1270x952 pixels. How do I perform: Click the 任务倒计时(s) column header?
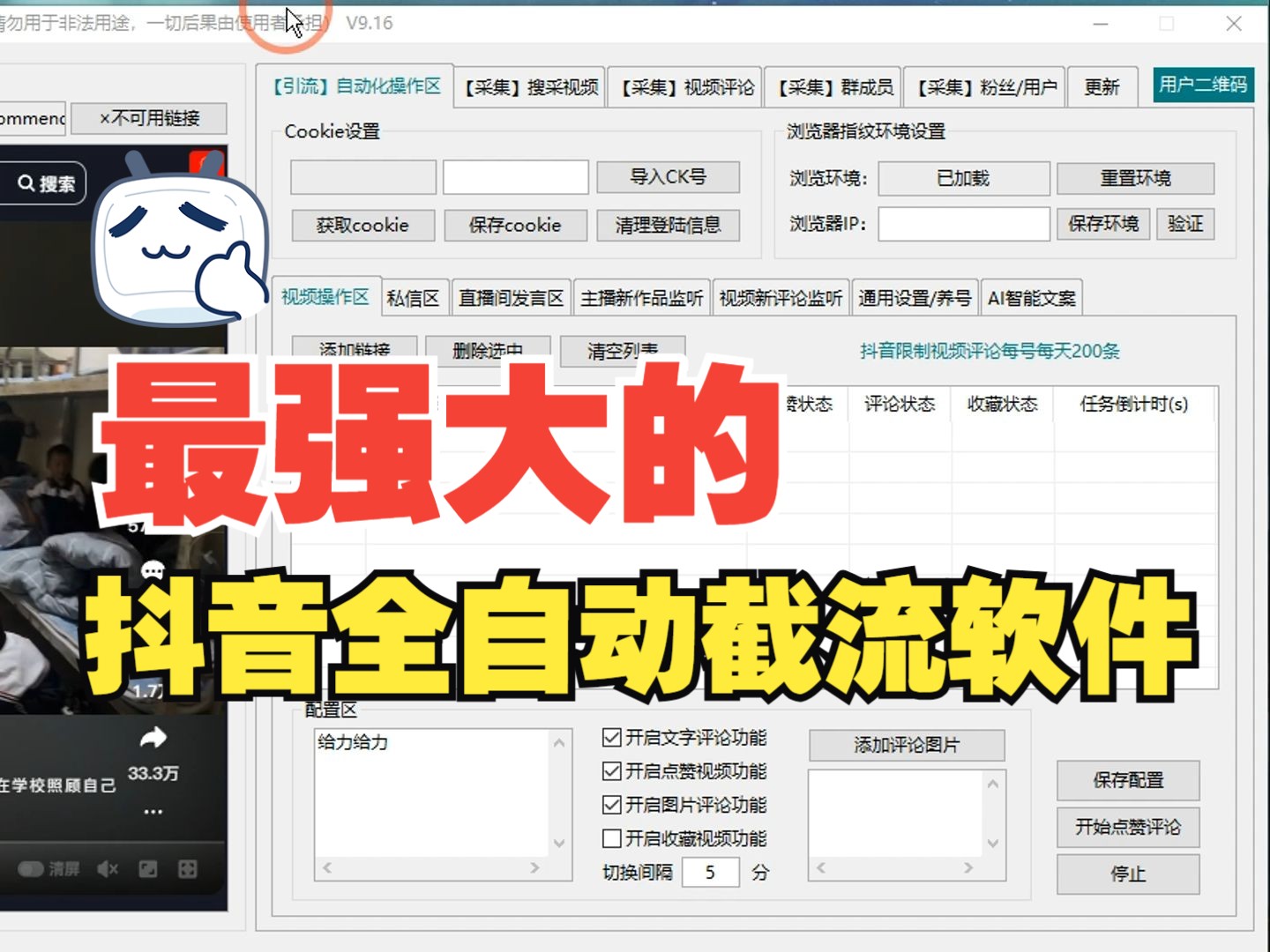[1134, 404]
